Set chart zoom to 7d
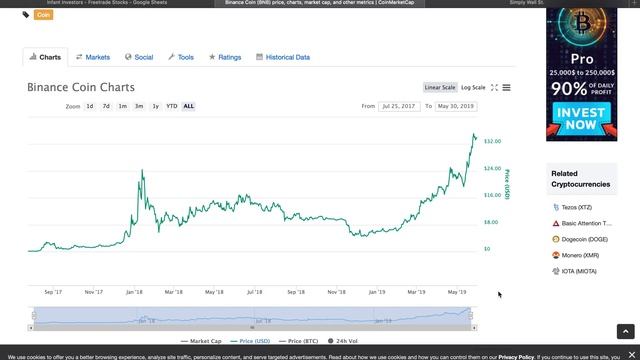The width and height of the screenshot is (640, 360). tap(106, 106)
